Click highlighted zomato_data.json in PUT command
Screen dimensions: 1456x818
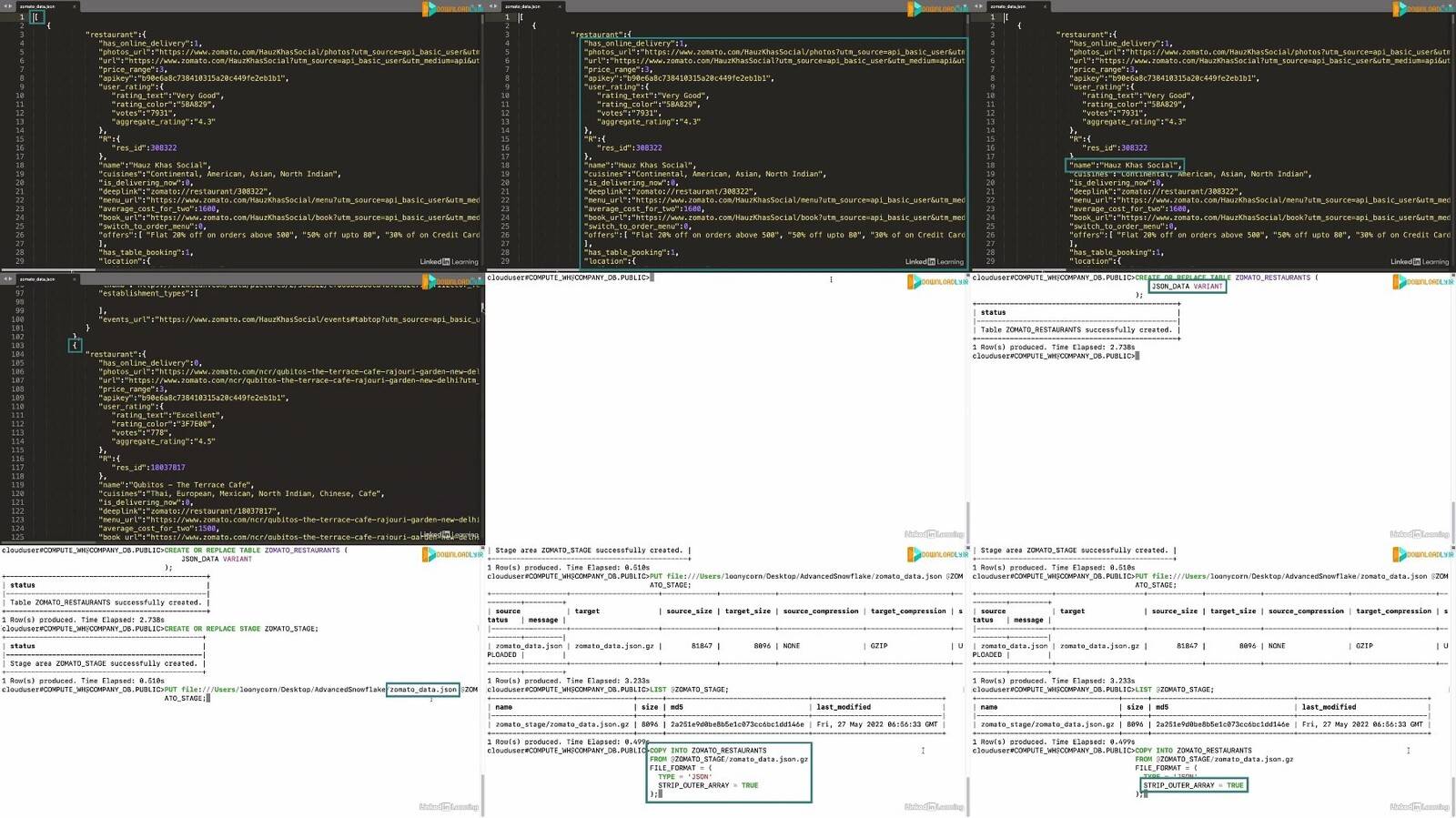(422, 690)
